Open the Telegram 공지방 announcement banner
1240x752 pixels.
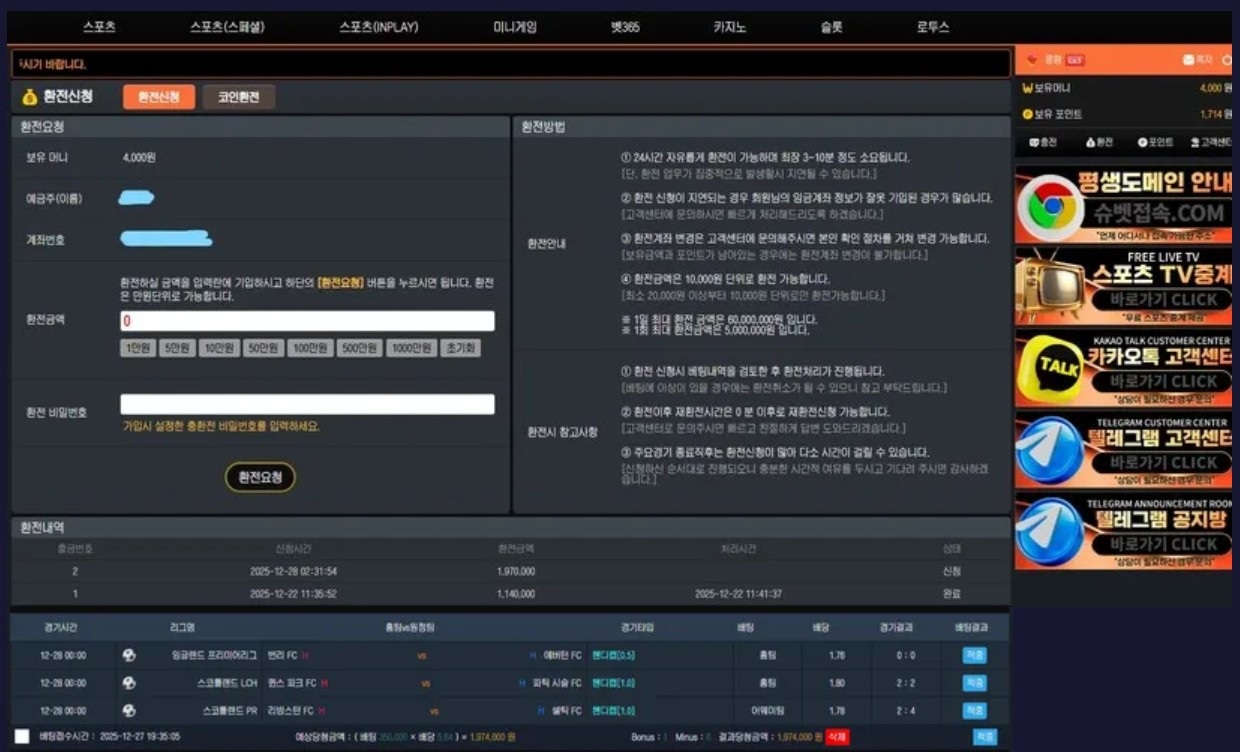point(1123,532)
